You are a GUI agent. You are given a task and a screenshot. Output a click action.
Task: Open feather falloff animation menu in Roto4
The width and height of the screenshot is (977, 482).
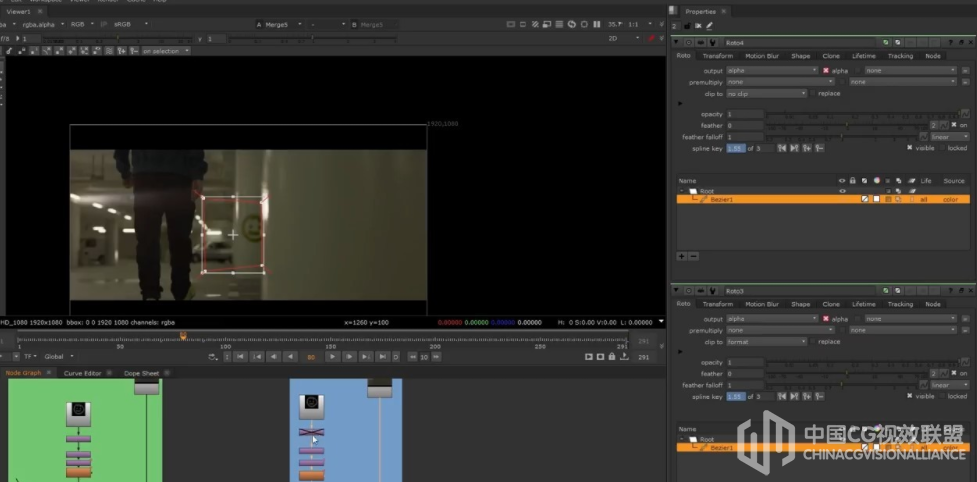coord(923,137)
